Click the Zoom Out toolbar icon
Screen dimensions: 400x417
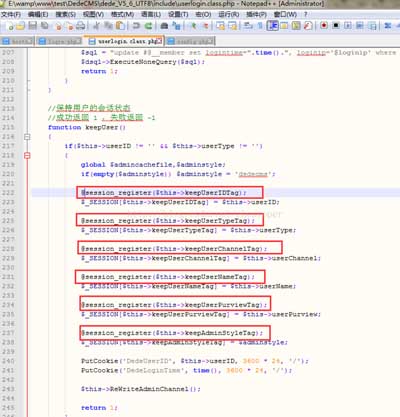click(x=206, y=26)
